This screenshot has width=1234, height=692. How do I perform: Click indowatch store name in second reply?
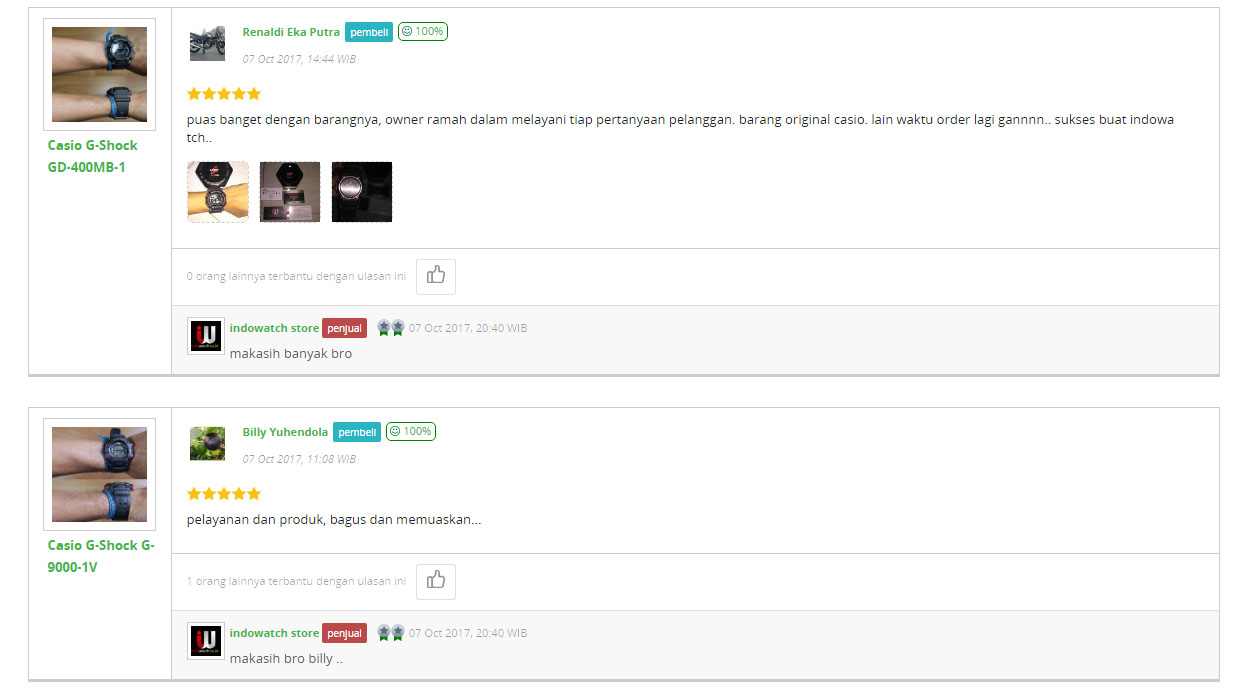tap(274, 633)
